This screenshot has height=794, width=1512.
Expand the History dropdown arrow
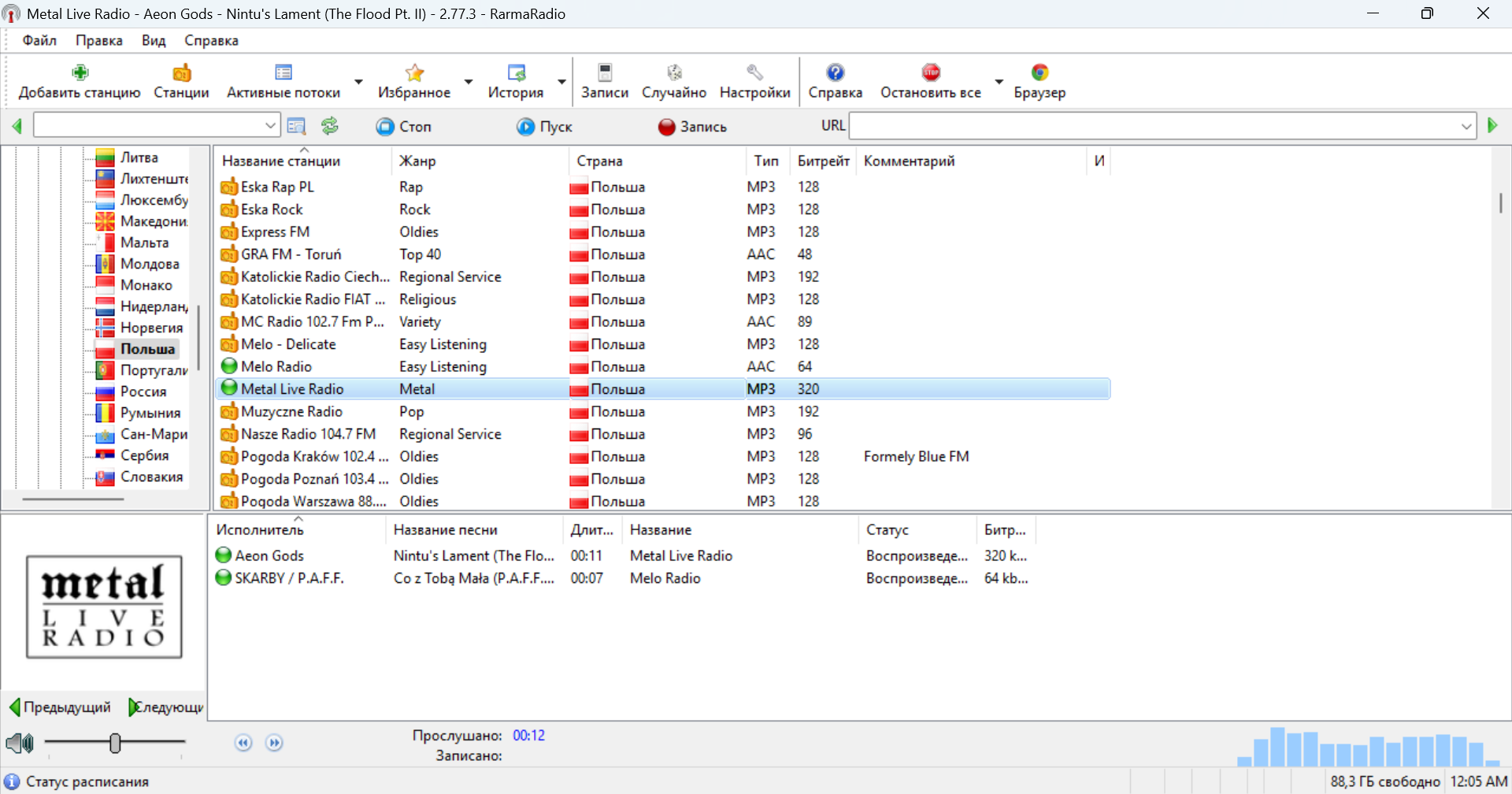561,82
